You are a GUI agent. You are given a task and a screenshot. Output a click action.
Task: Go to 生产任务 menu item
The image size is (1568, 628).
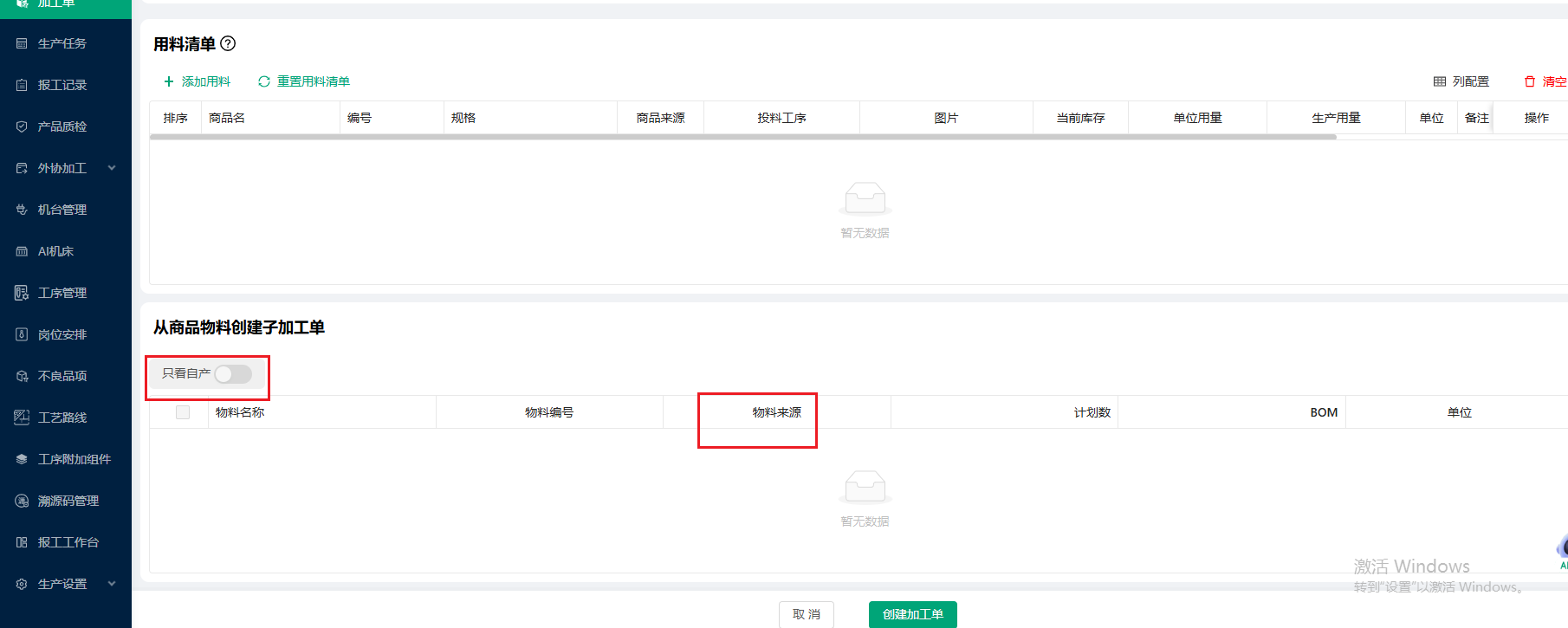click(x=62, y=43)
